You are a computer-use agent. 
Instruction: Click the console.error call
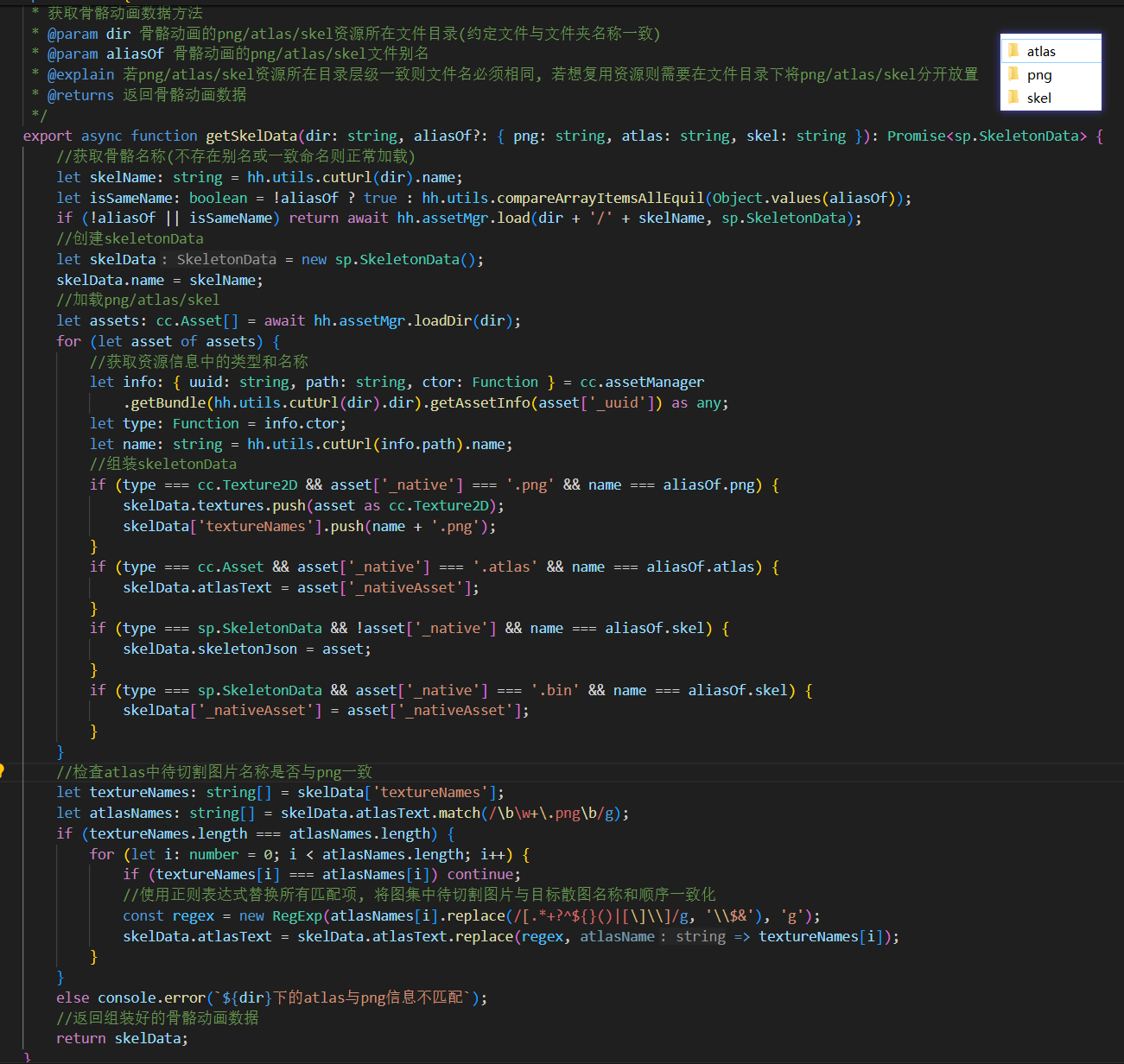152,997
